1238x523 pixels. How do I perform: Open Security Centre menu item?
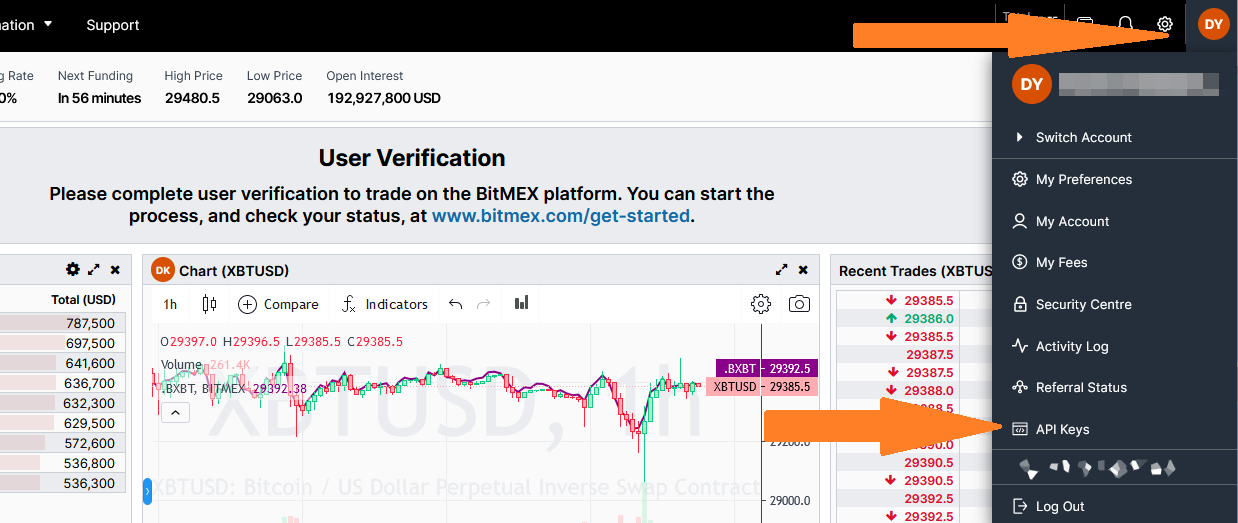[x=1083, y=304]
